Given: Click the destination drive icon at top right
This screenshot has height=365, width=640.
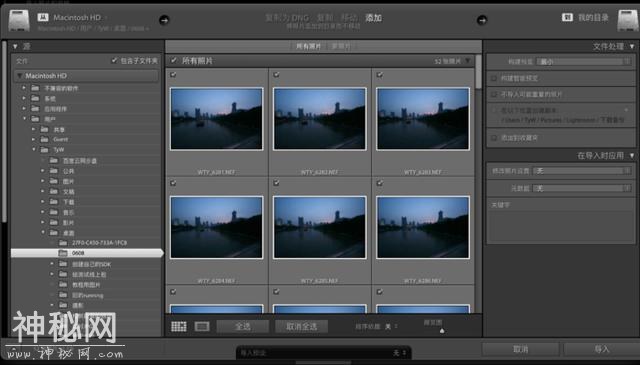Looking at the screenshot, I should [628, 20].
